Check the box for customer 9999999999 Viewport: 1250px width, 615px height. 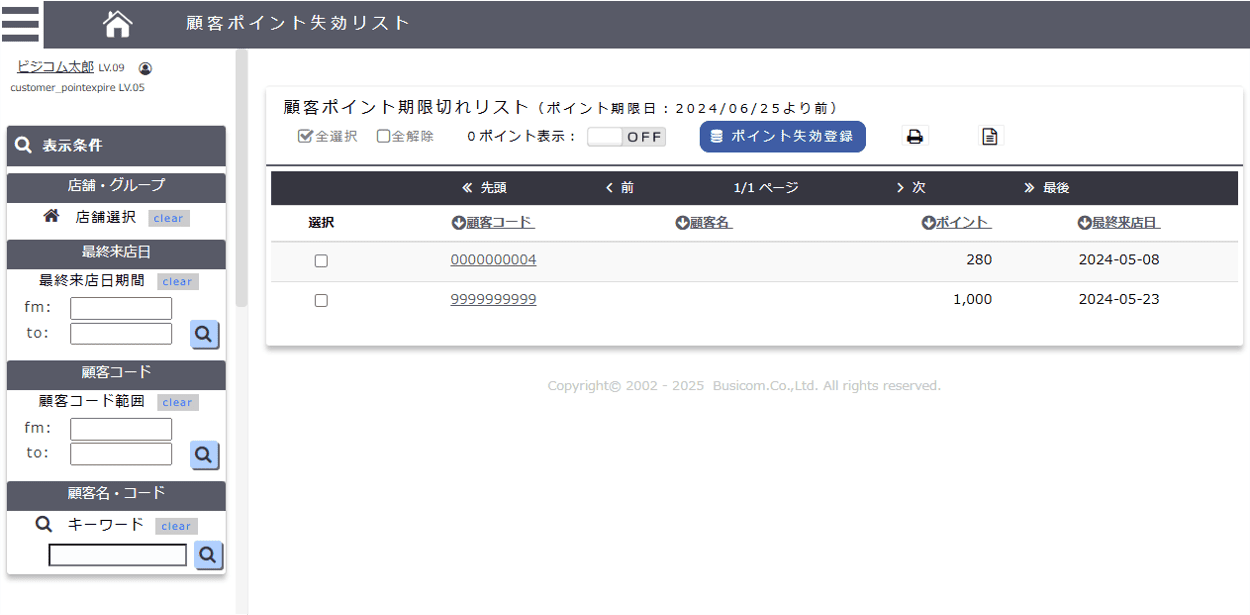321,300
